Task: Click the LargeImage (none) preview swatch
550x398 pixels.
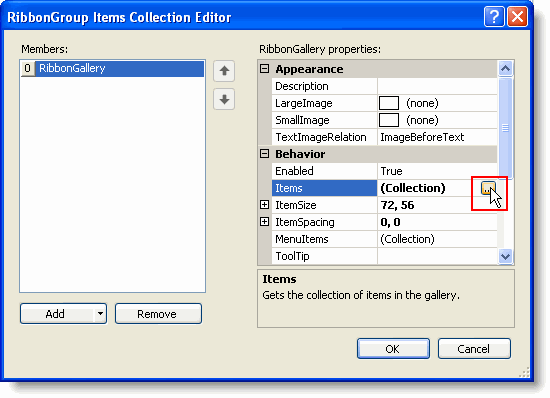Action: click(389, 103)
